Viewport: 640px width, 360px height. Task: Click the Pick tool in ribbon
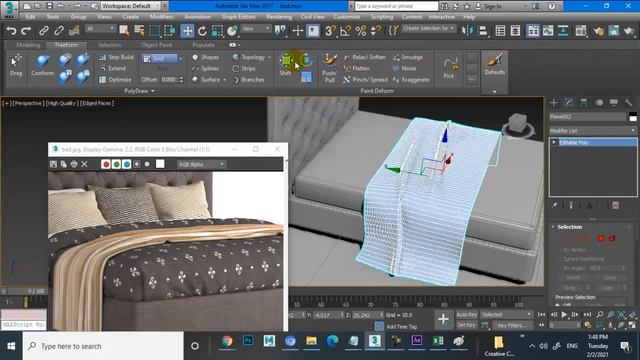pos(449,68)
